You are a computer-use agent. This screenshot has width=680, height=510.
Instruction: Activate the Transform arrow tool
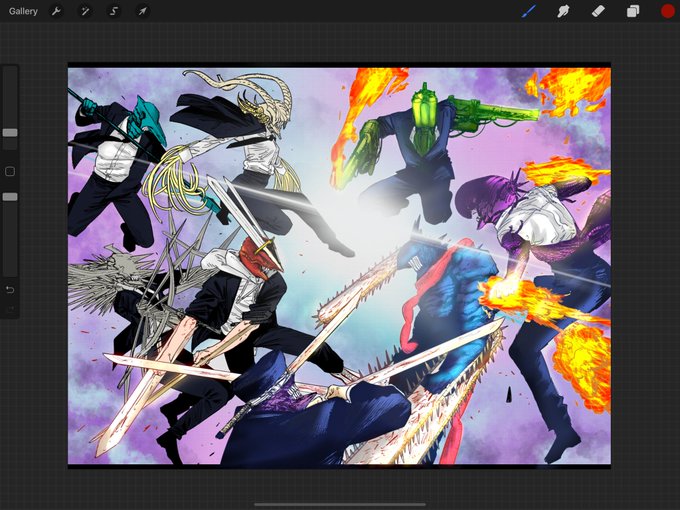[x=142, y=11]
